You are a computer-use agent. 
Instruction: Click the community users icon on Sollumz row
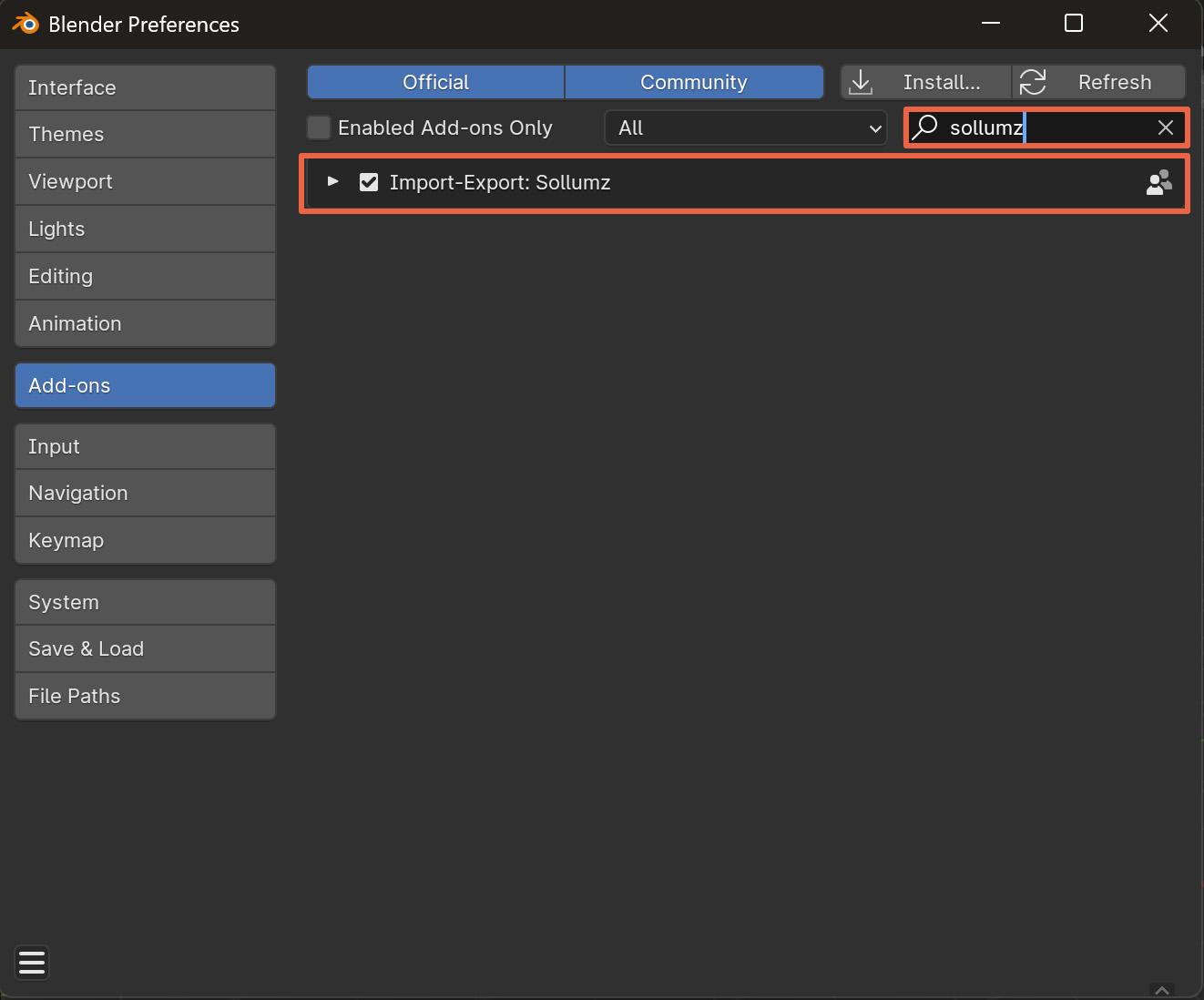1158,183
